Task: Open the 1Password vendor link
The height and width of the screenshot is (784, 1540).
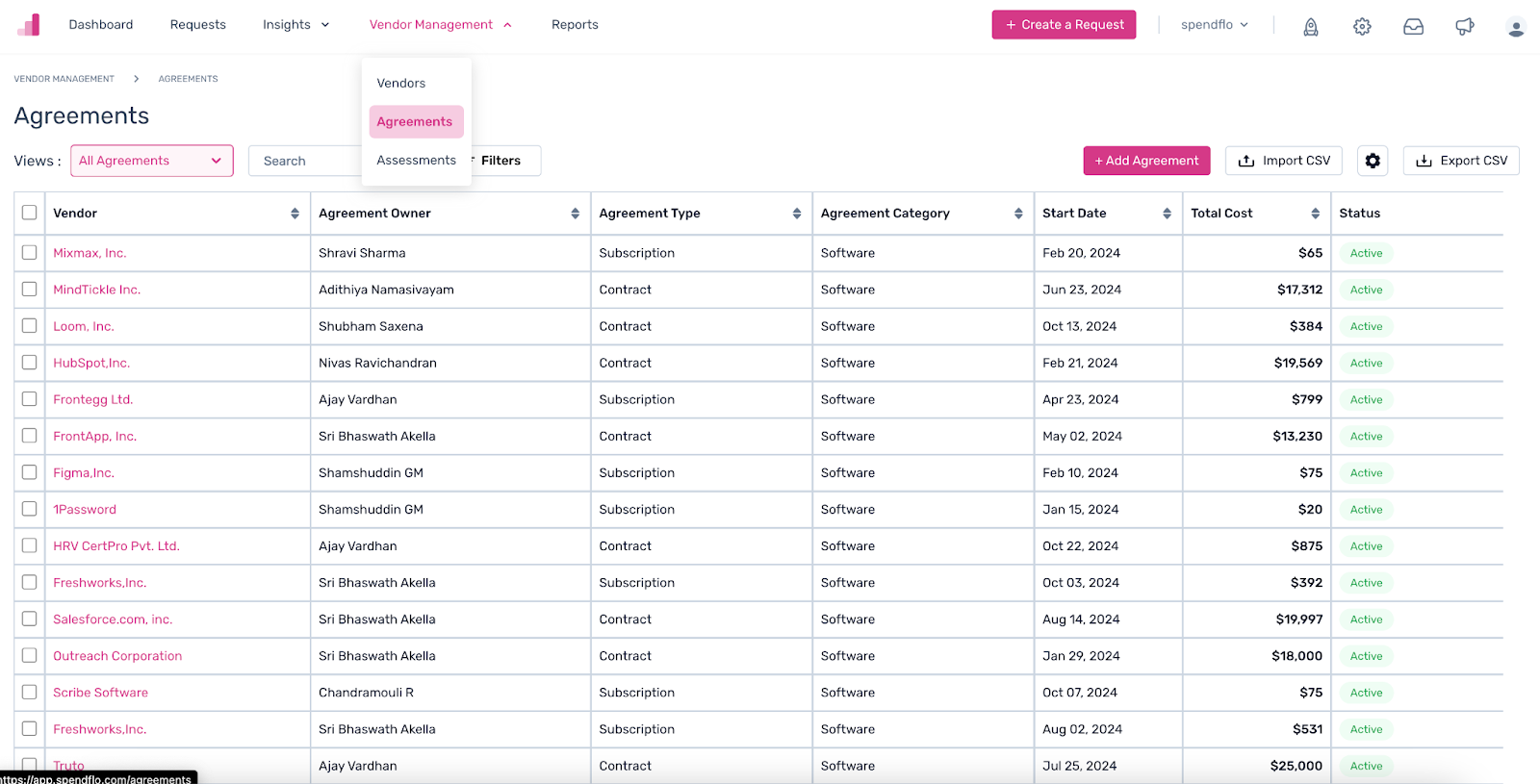Action: 85,510
